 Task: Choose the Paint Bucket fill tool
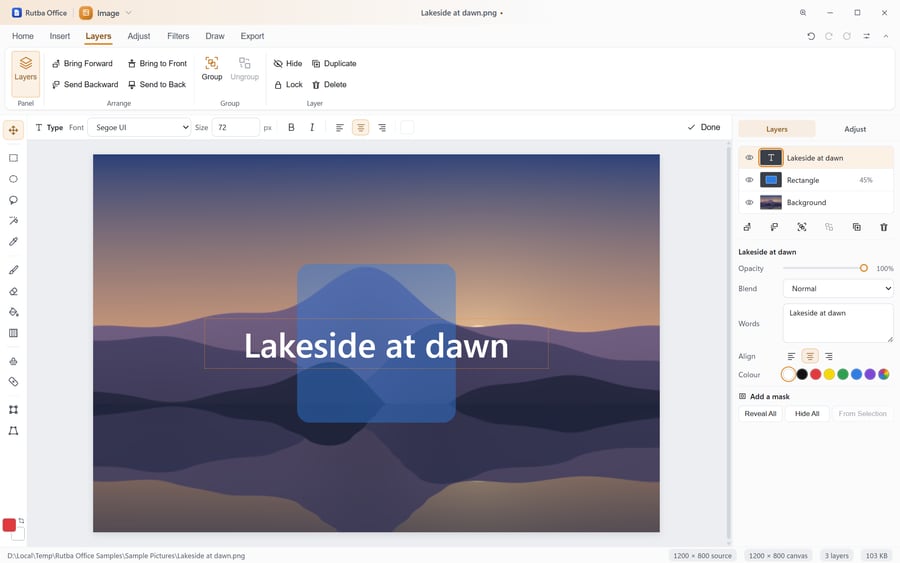tap(13, 312)
